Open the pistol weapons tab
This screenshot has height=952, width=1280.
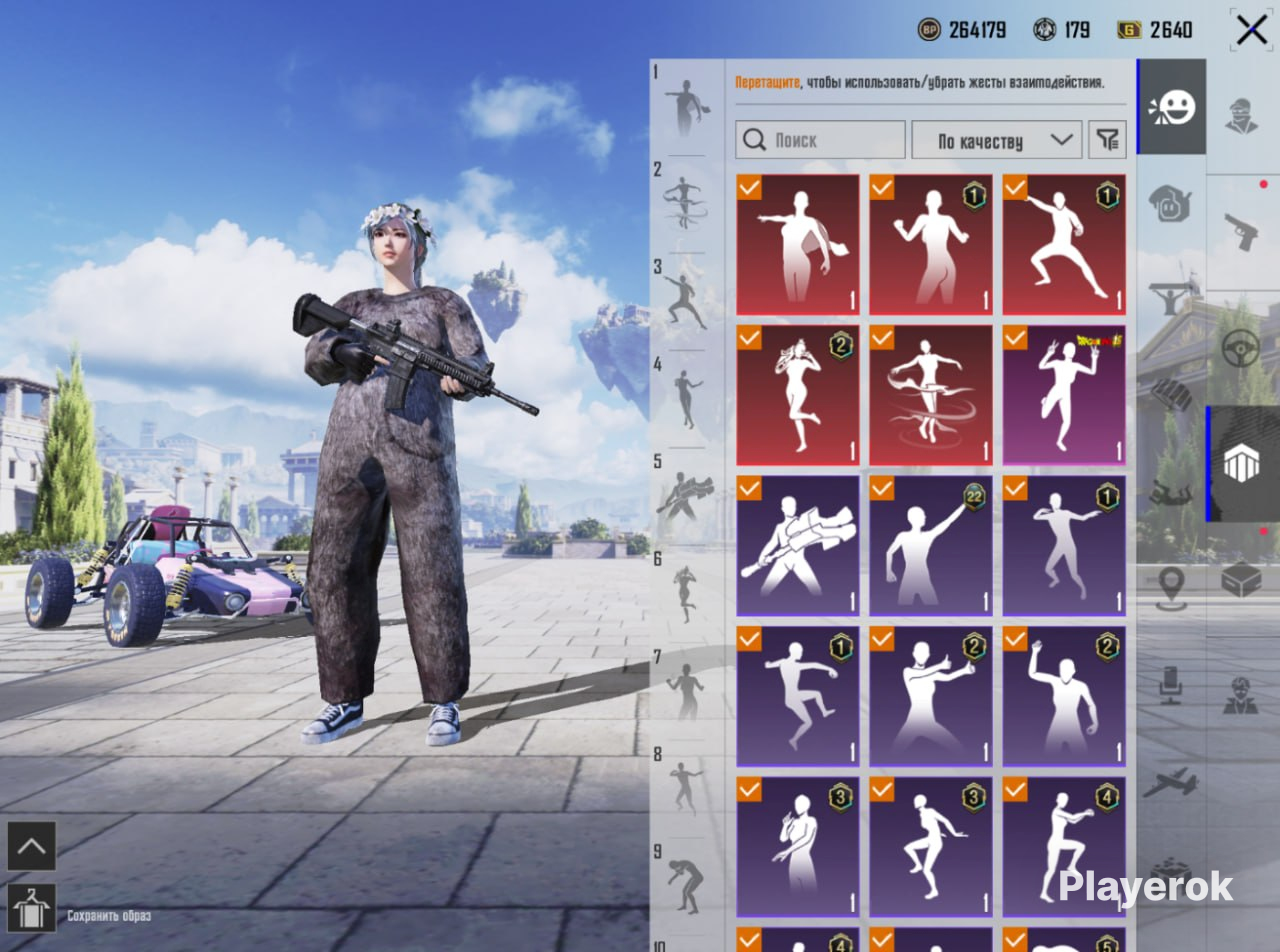pos(1242,231)
